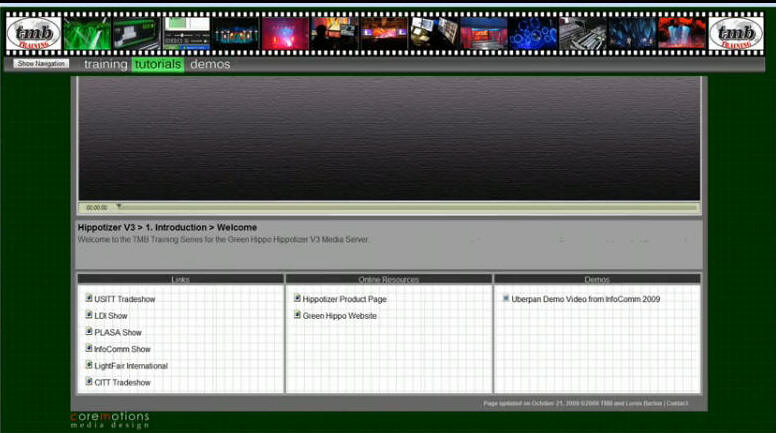776x433 pixels.
Task: Open the CITT Tradeshow link
Action: point(122,383)
